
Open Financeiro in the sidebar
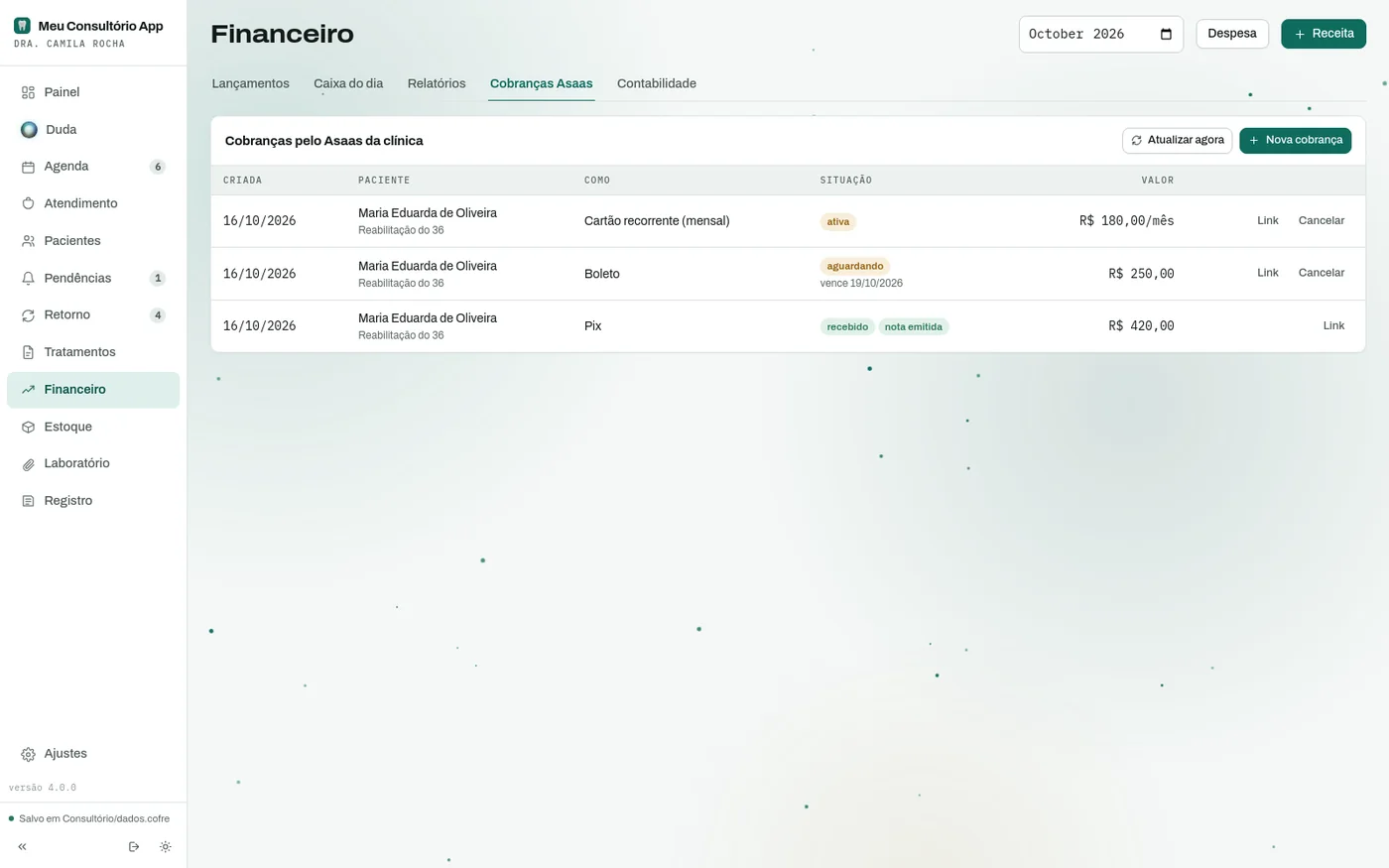pos(93,390)
